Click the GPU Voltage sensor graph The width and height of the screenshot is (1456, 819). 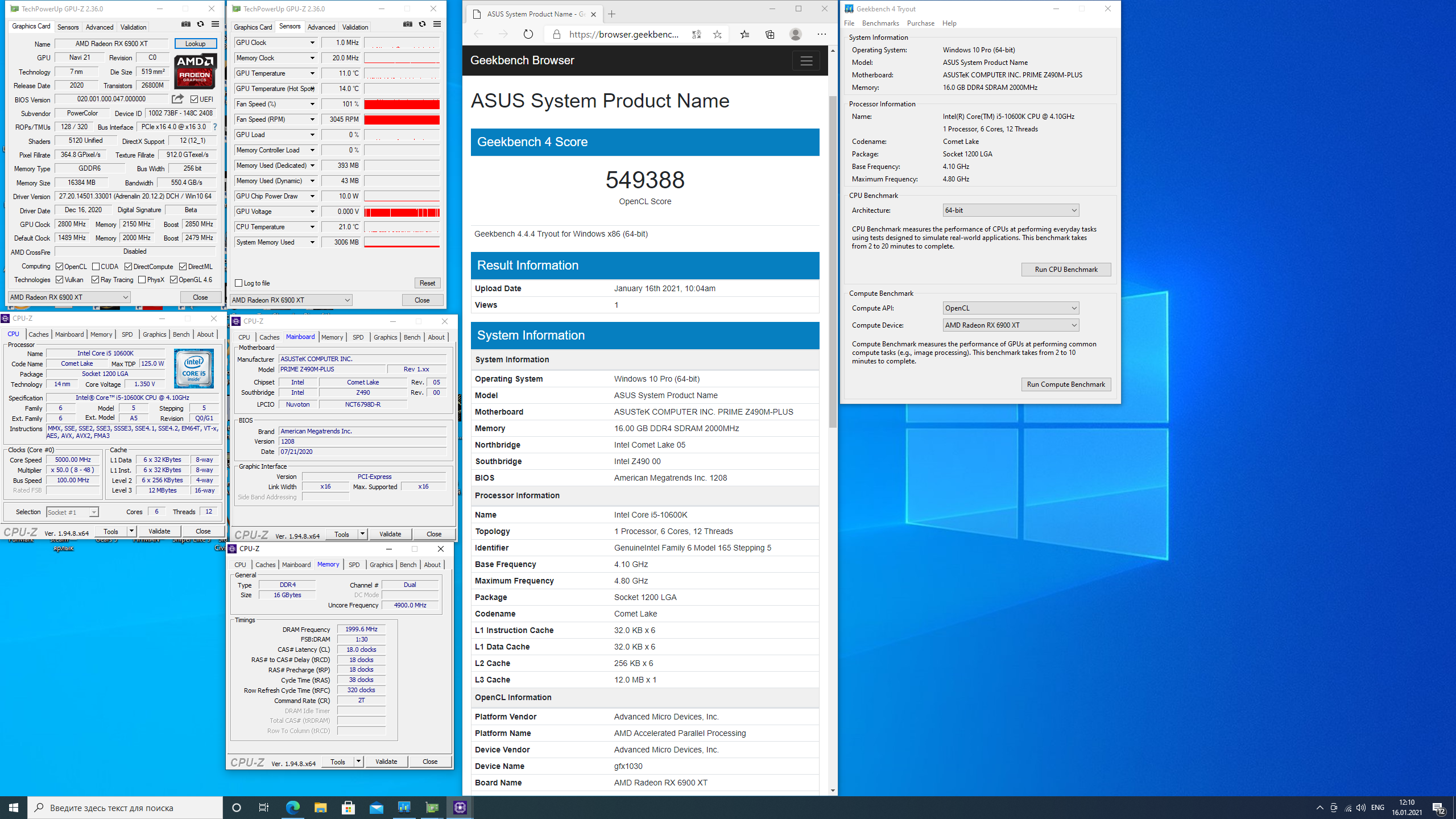(402, 212)
